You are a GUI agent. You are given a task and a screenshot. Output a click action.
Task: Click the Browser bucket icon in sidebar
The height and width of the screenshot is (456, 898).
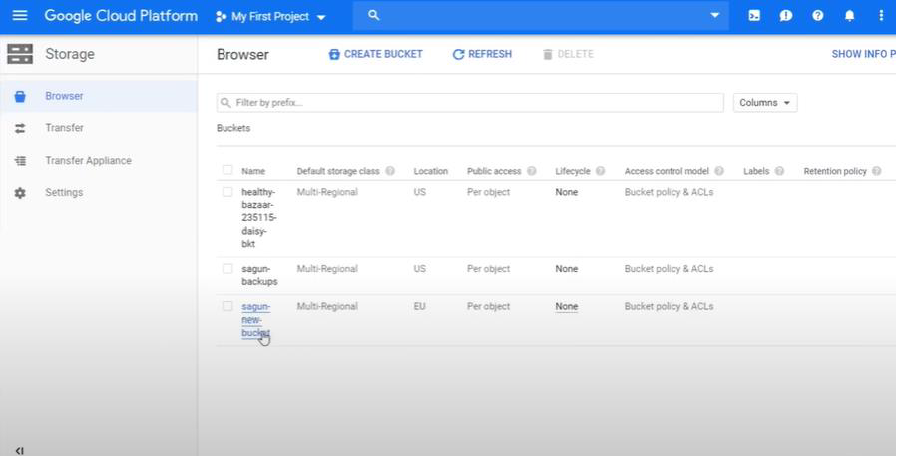pos(20,96)
